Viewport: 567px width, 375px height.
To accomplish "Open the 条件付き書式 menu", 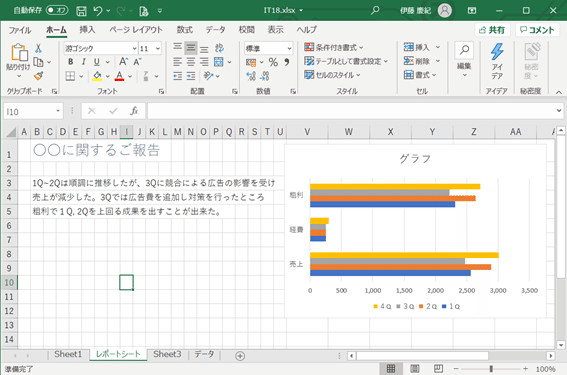I will tap(334, 47).
